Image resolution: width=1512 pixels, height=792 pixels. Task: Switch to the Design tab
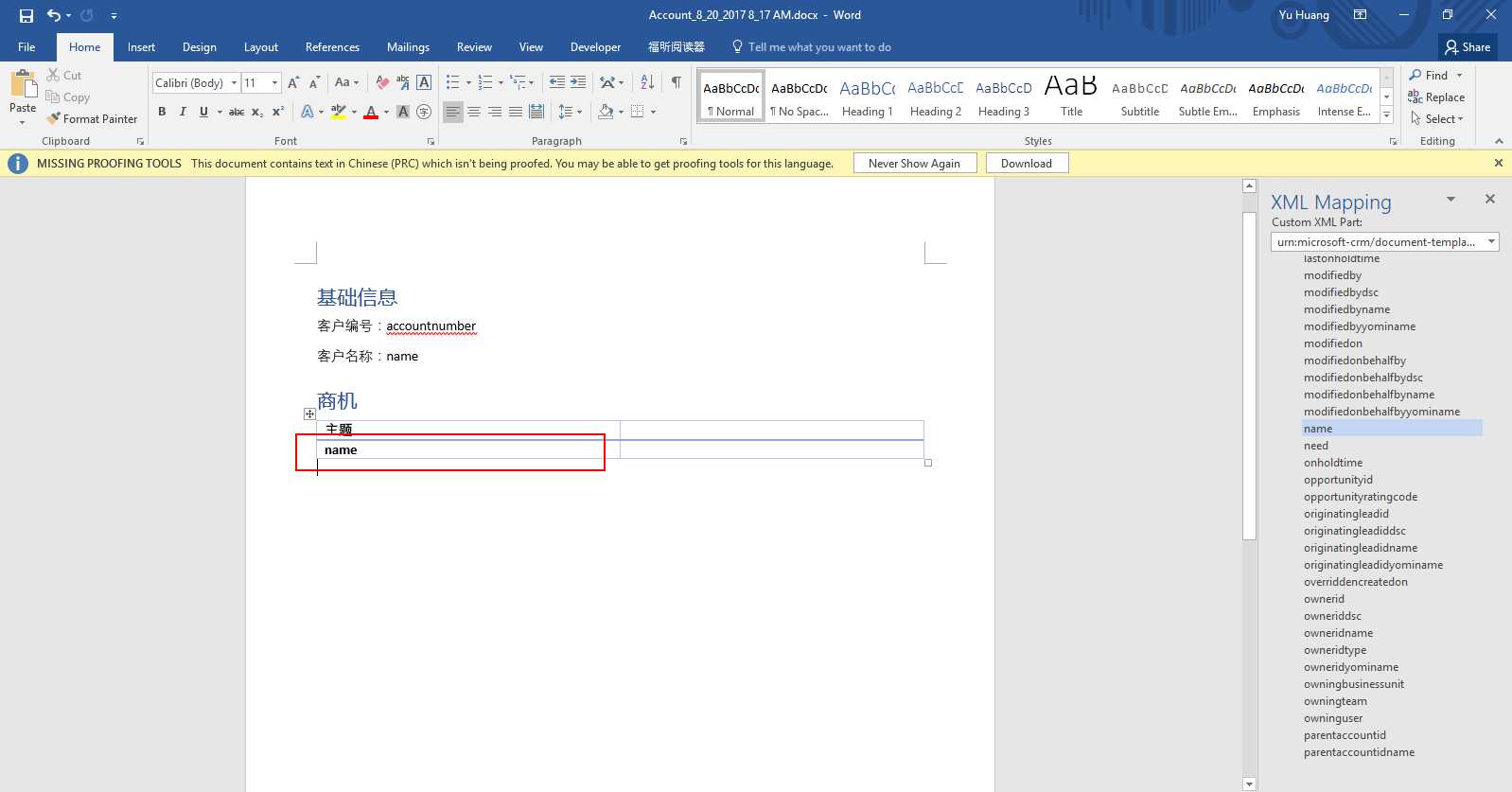tap(199, 46)
